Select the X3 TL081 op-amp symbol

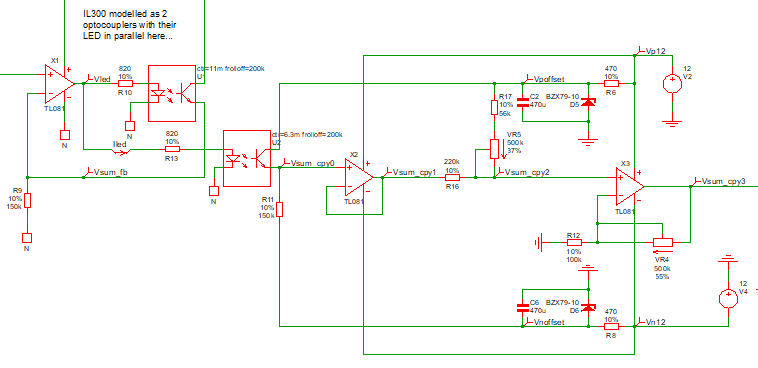coord(629,187)
